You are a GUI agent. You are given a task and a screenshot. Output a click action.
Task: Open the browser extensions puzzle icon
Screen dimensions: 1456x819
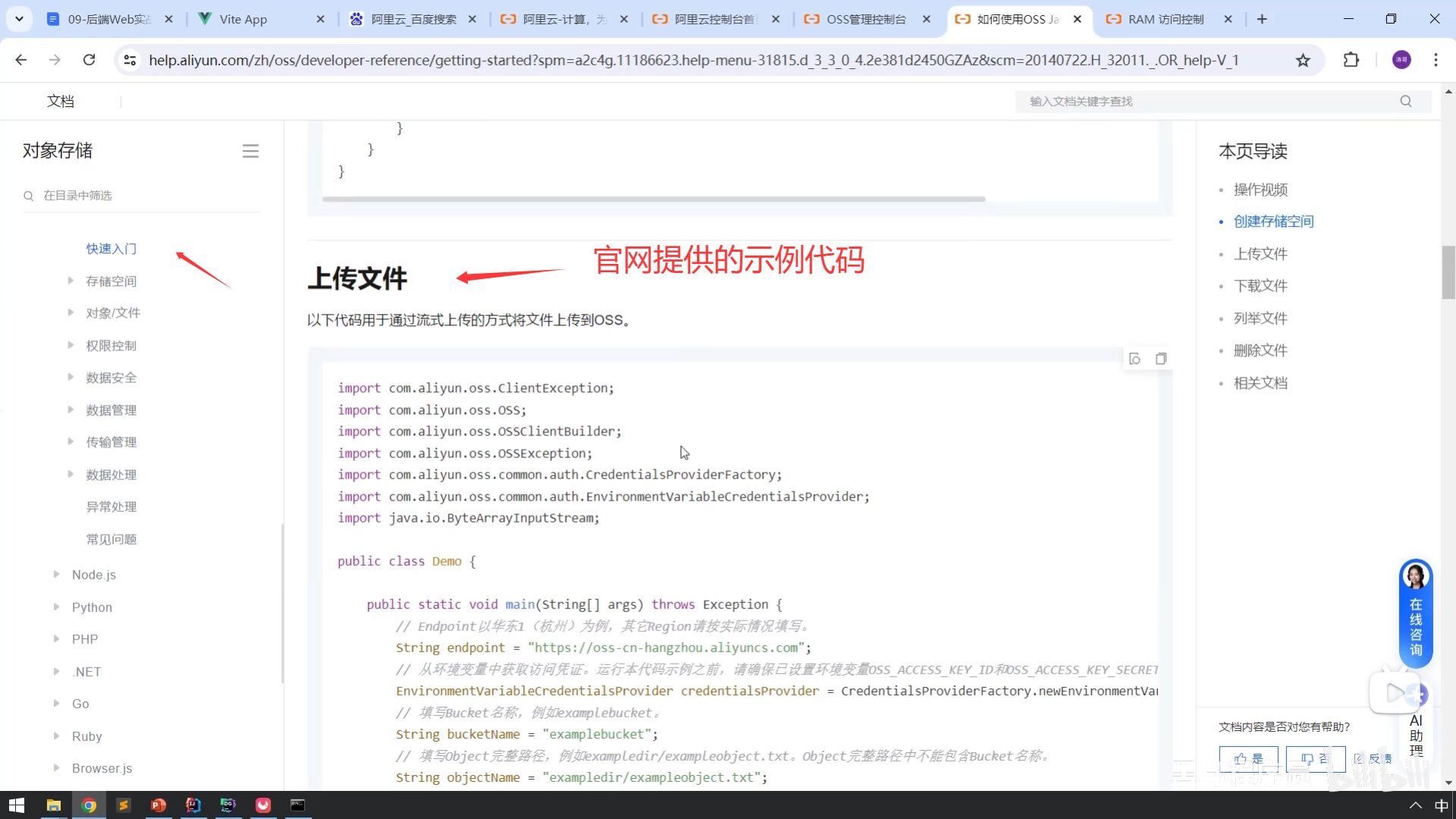1351,60
